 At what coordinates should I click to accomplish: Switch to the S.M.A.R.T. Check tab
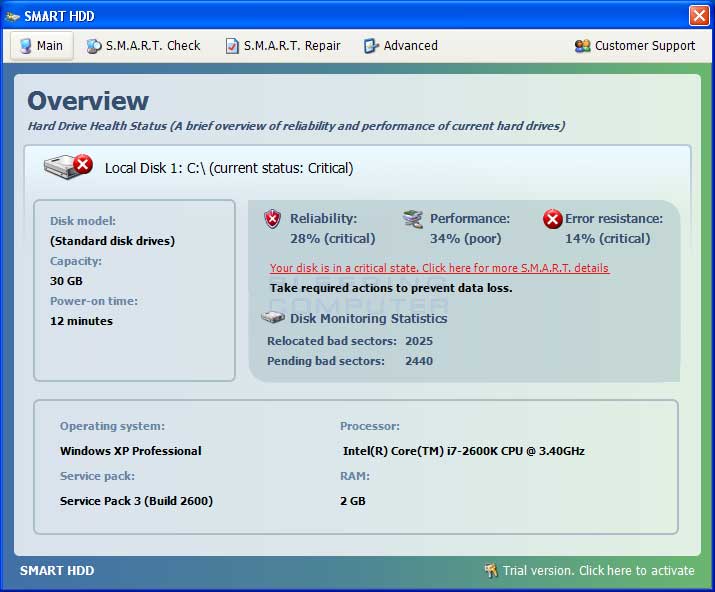143,46
